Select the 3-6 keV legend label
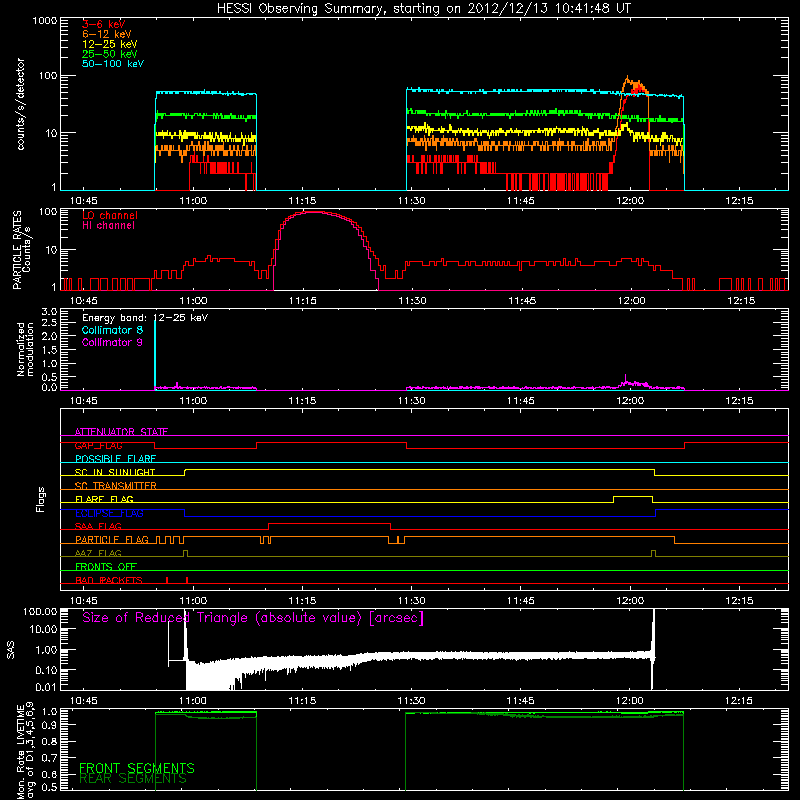Viewport: 800px width, 800px height. [x=103, y=24]
